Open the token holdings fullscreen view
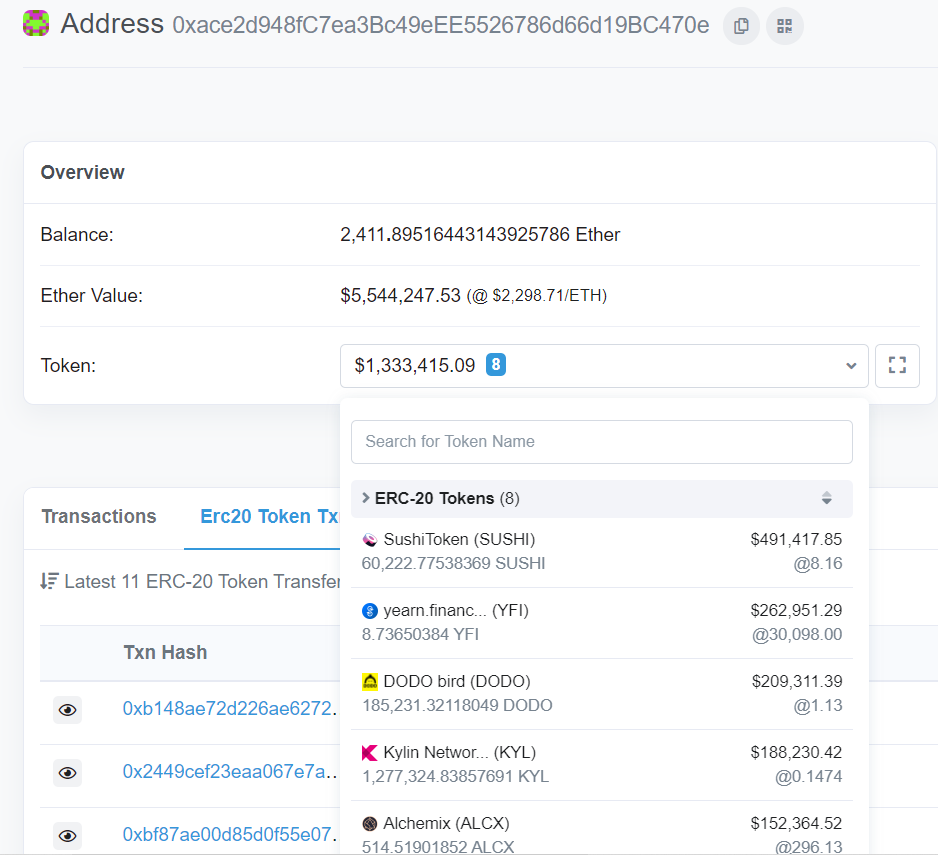This screenshot has height=855, width=938. pos(897,365)
